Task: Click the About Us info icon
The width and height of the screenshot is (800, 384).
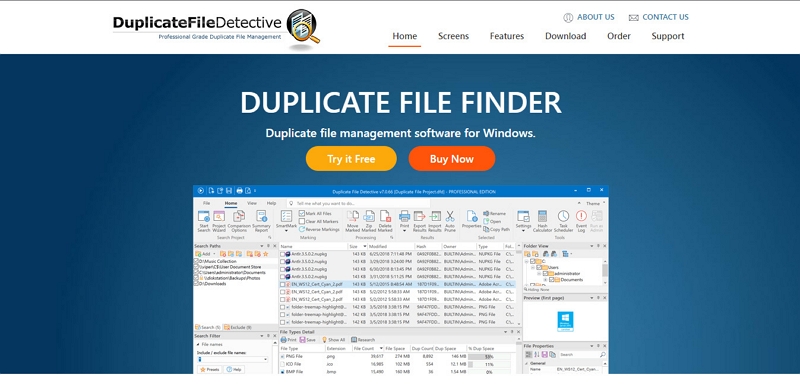Action: (568, 18)
